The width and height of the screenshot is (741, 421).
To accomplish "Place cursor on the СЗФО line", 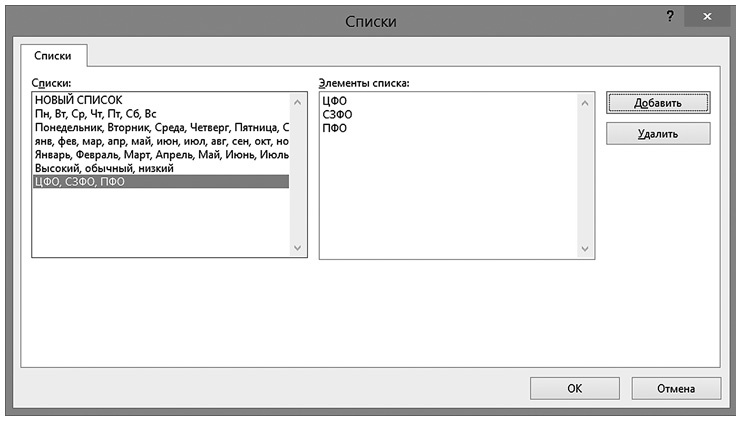I will [337, 115].
